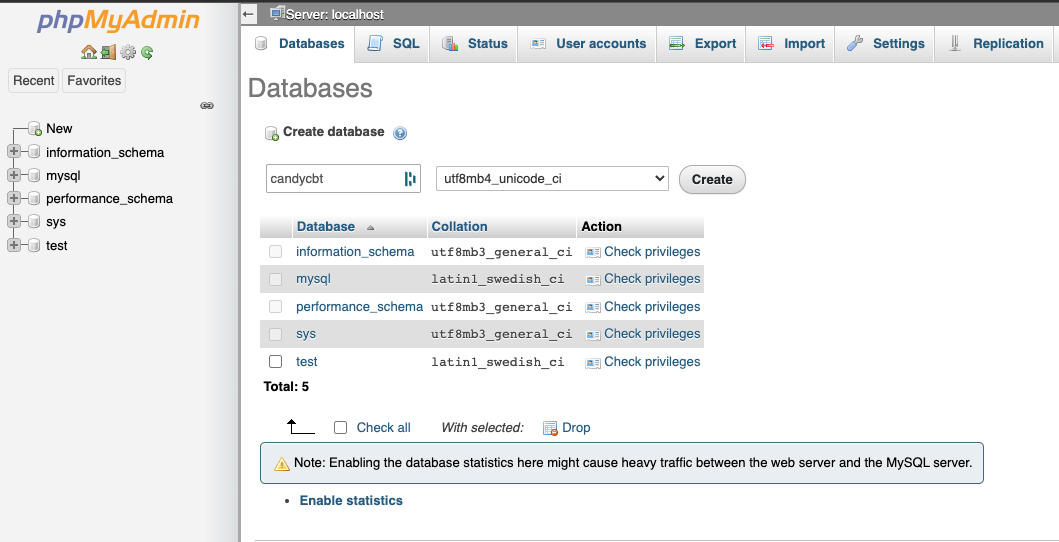This screenshot has width=1059, height=542.
Task: Select New in the navigation tree
Action: 59,129
